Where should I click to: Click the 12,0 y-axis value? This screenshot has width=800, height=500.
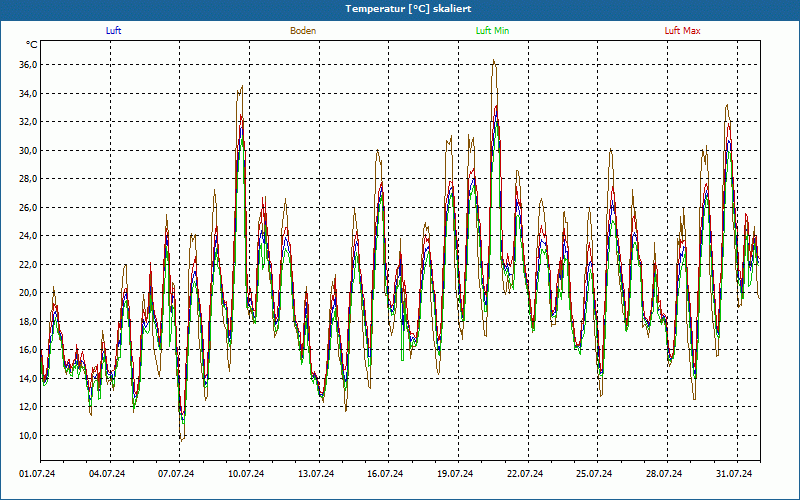tap(29, 407)
